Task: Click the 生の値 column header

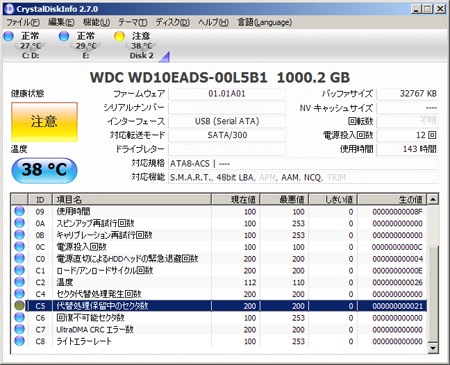Action: [392, 199]
